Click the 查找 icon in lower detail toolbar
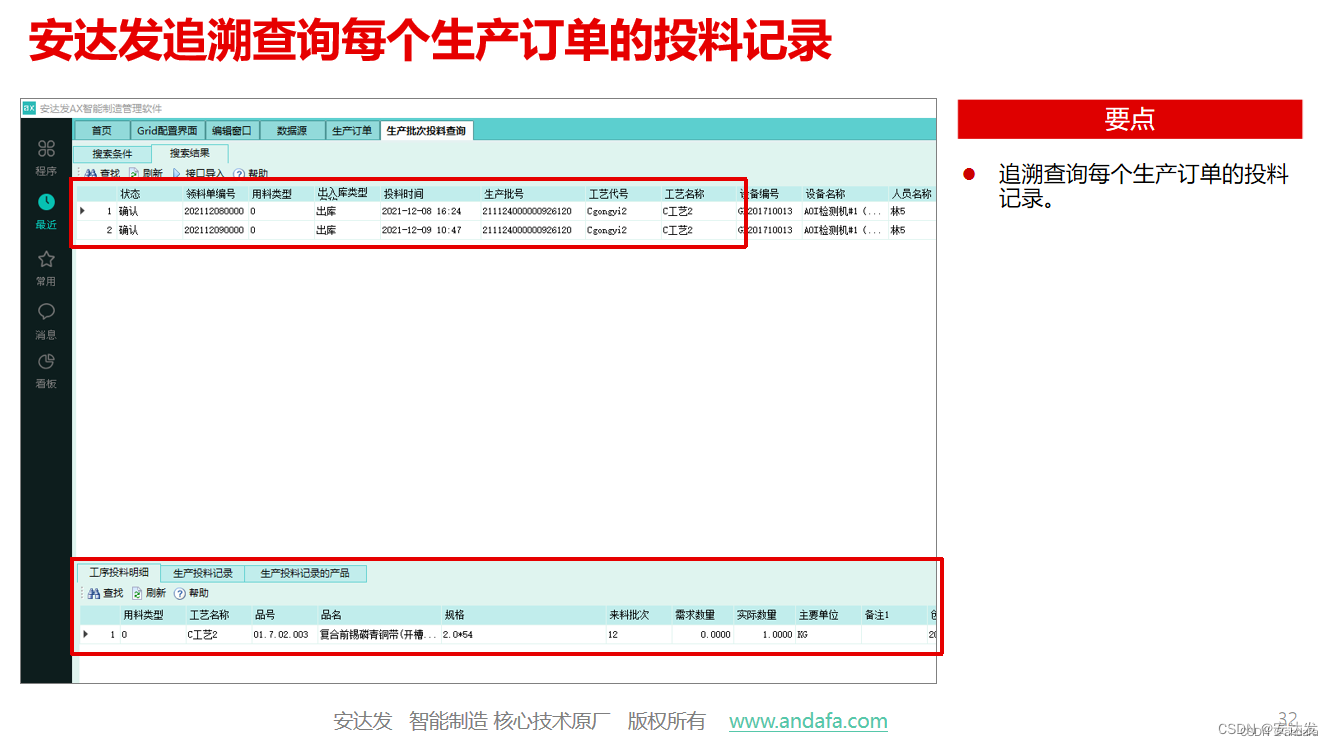The image size is (1333, 746). pyautogui.click(x=94, y=593)
